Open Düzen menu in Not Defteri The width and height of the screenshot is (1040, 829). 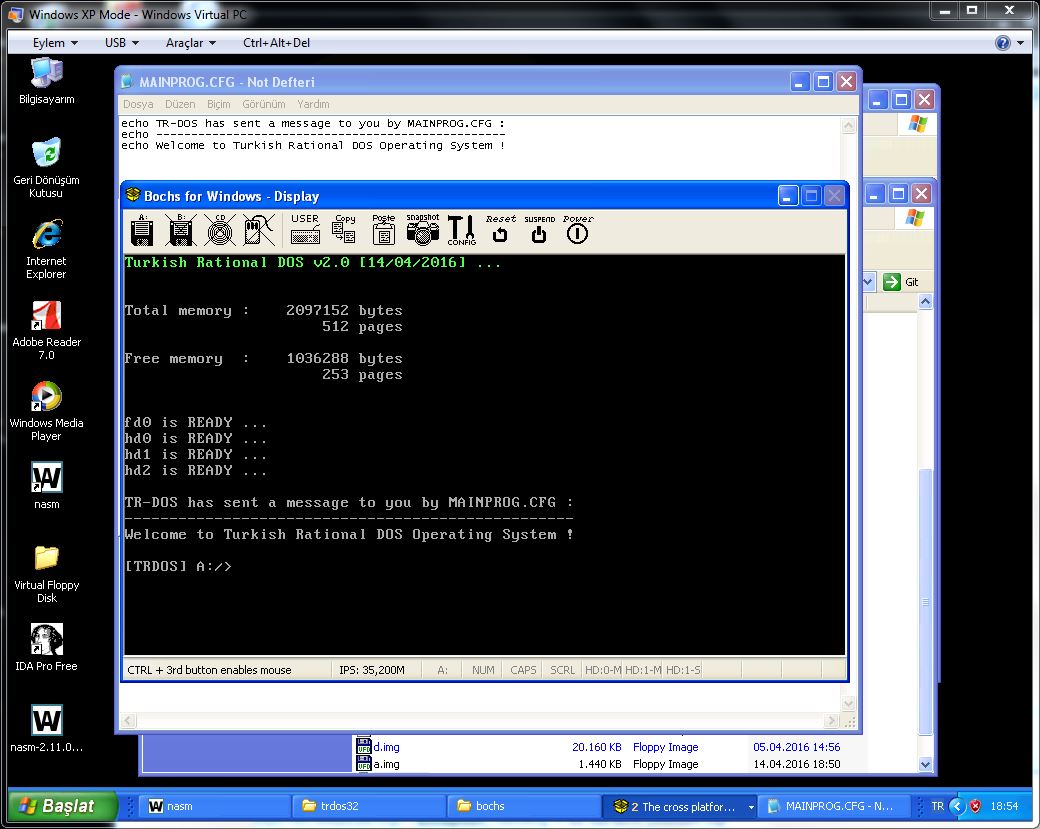180,104
